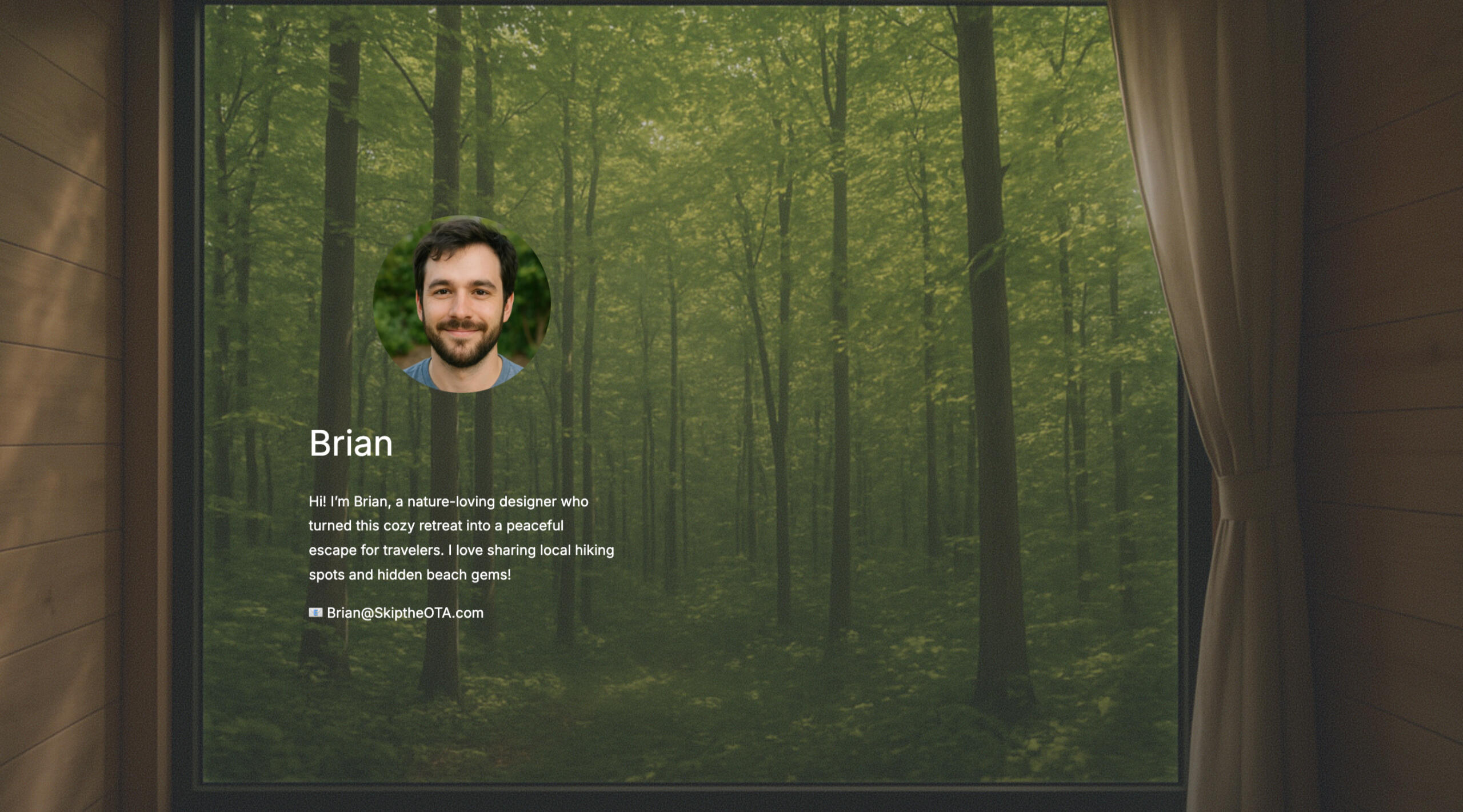Click the line "escape for travelers. I love"
The width and height of the screenshot is (1463, 812).
tap(461, 550)
